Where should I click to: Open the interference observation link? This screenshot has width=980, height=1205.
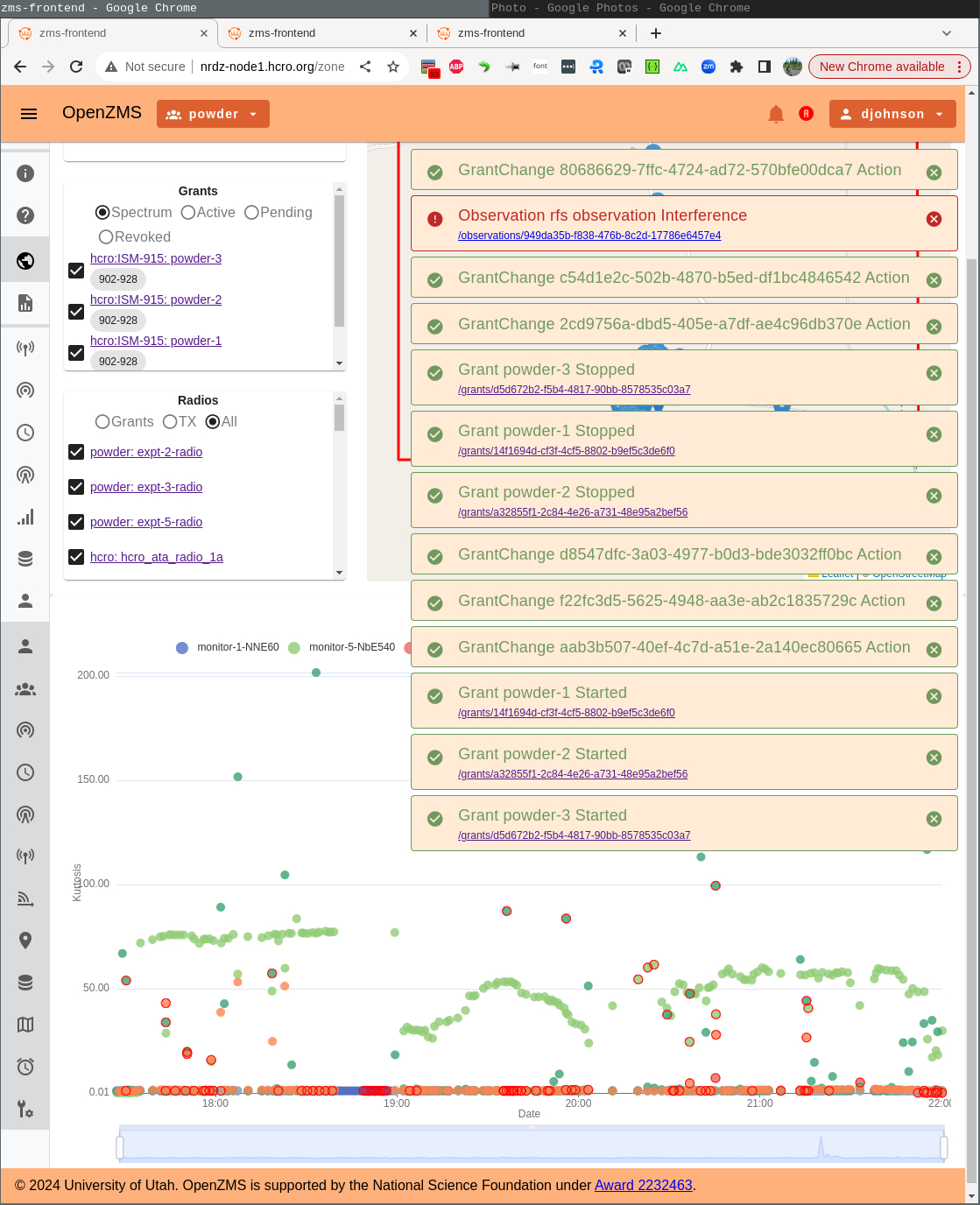pyautogui.click(x=589, y=236)
